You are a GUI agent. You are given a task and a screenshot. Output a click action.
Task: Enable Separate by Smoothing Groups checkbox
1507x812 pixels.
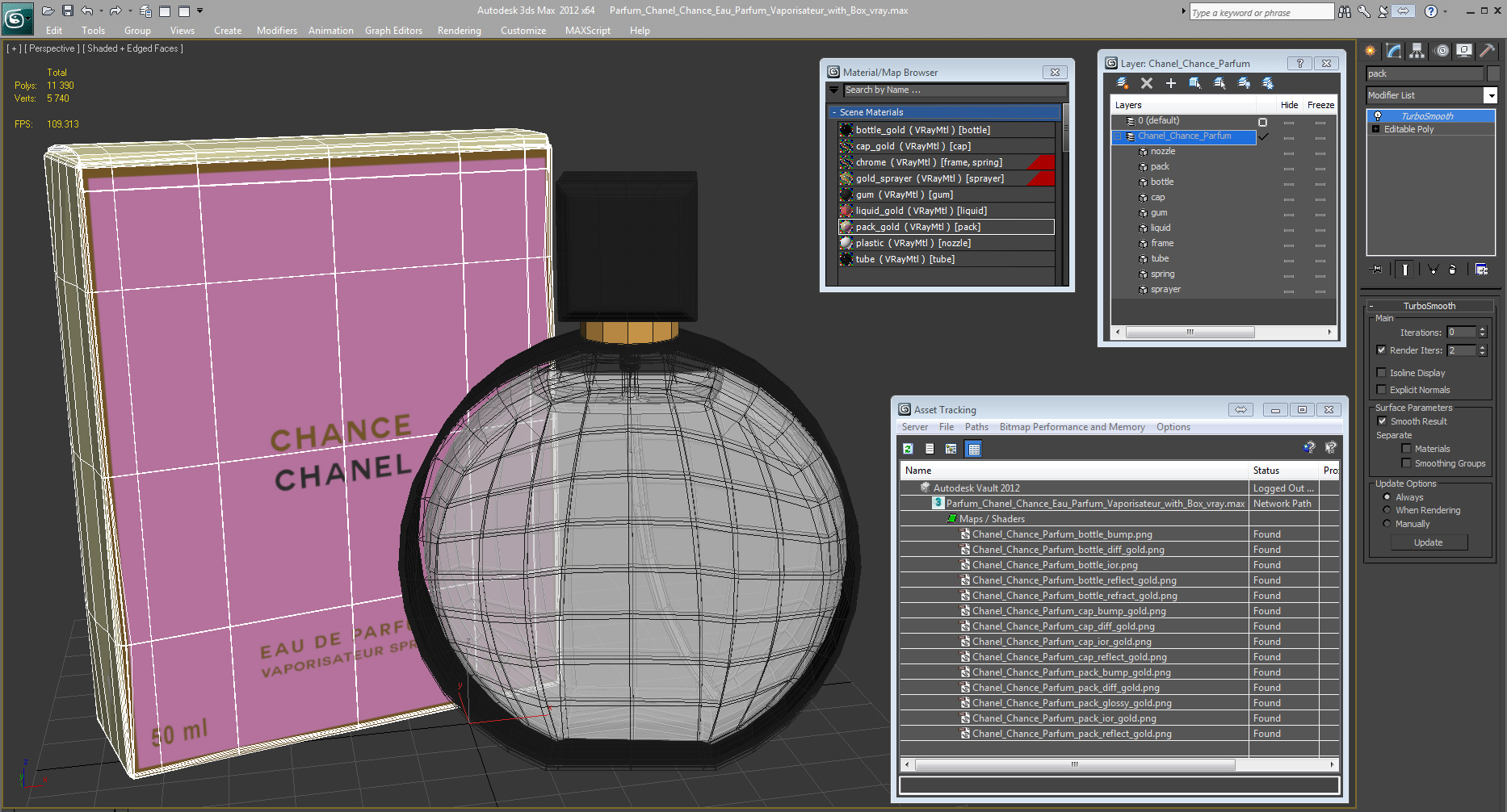click(x=1406, y=463)
